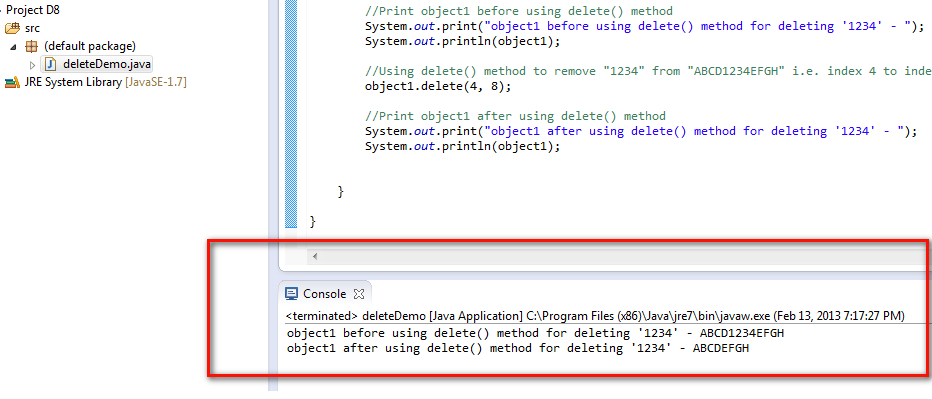Screen dimensions: 932x399
Task: Click the 'after using delete()' print statement
Action: [641, 131]
